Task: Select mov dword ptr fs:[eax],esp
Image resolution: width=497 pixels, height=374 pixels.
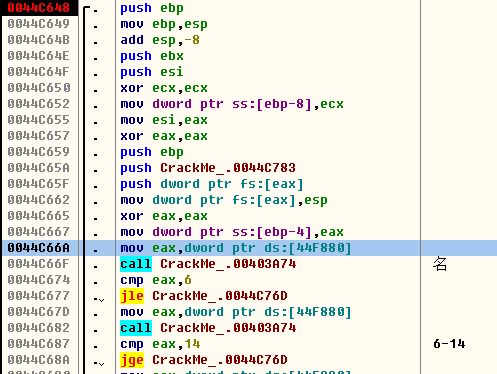Action: (x=224, y=200)
